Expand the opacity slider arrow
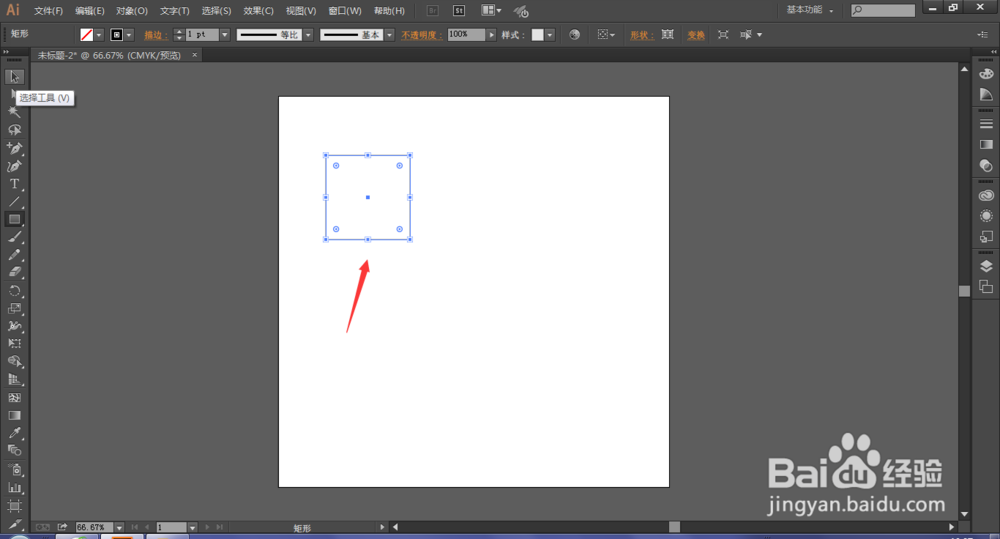The height and width of the screenshot is (539, 1000). 491,35
